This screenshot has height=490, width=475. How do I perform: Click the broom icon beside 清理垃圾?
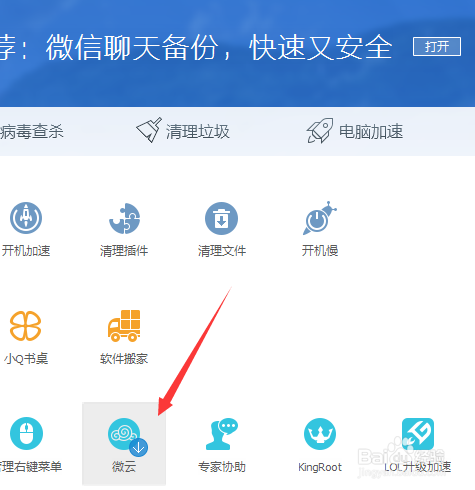[149, 130]
